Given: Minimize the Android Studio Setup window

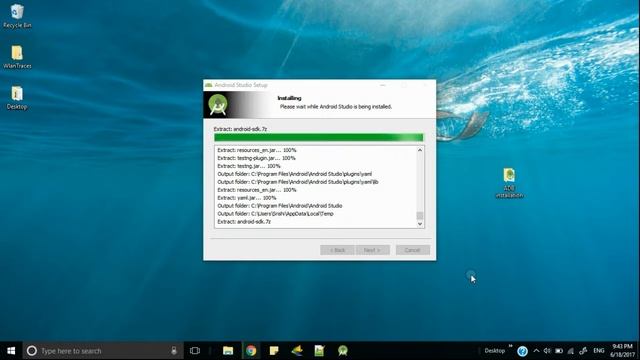Looking at the screenshot, I should (x=382, y=85).
